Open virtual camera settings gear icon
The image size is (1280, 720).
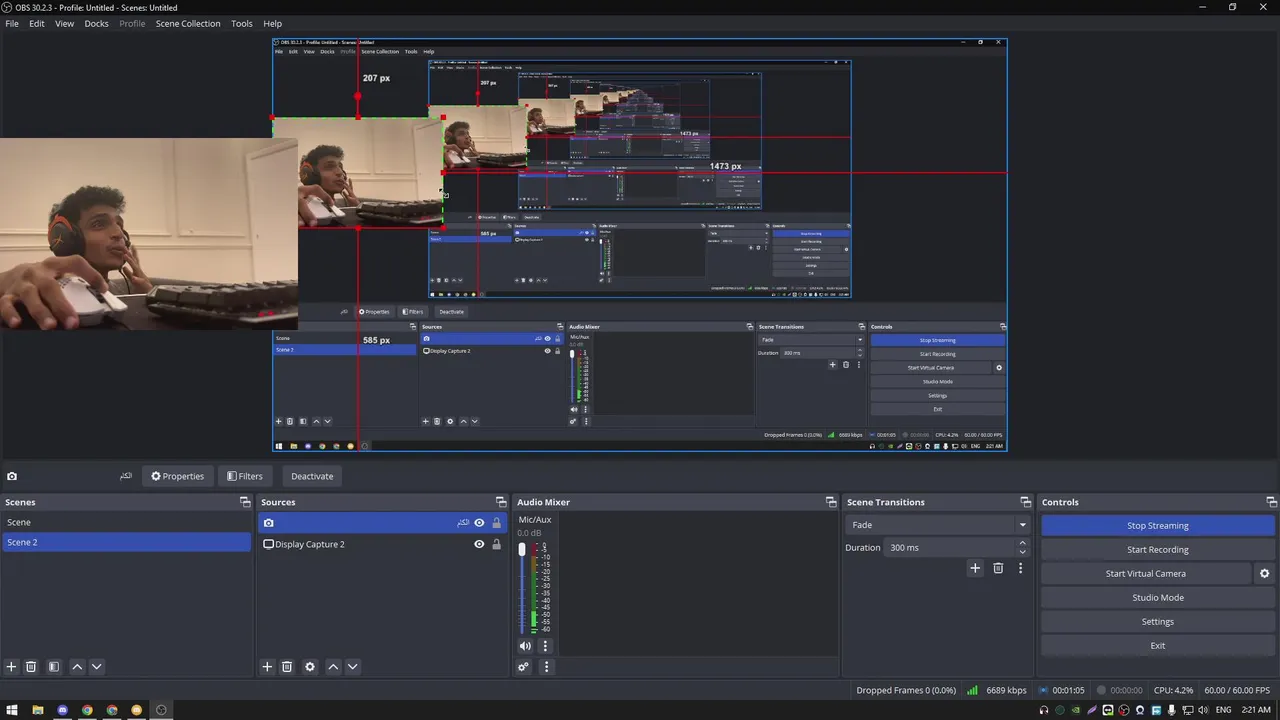click(1264, 574)
